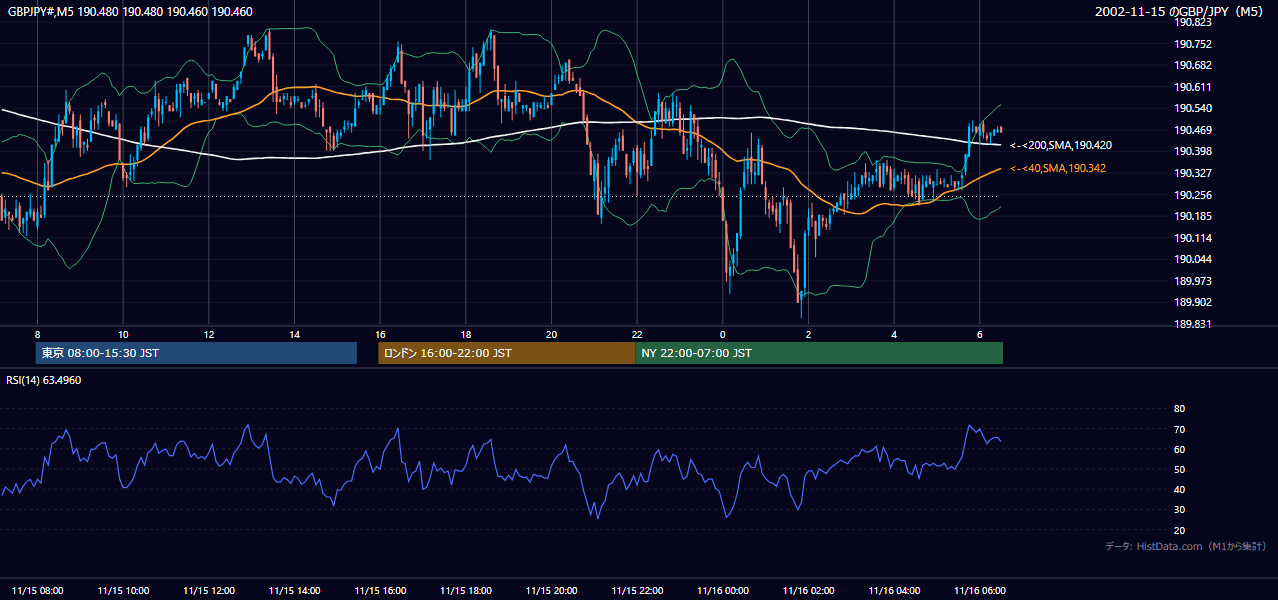Click hour tick 16 under price chart
Viewport: 1278px width, 600px height.
tap(380, 334)
